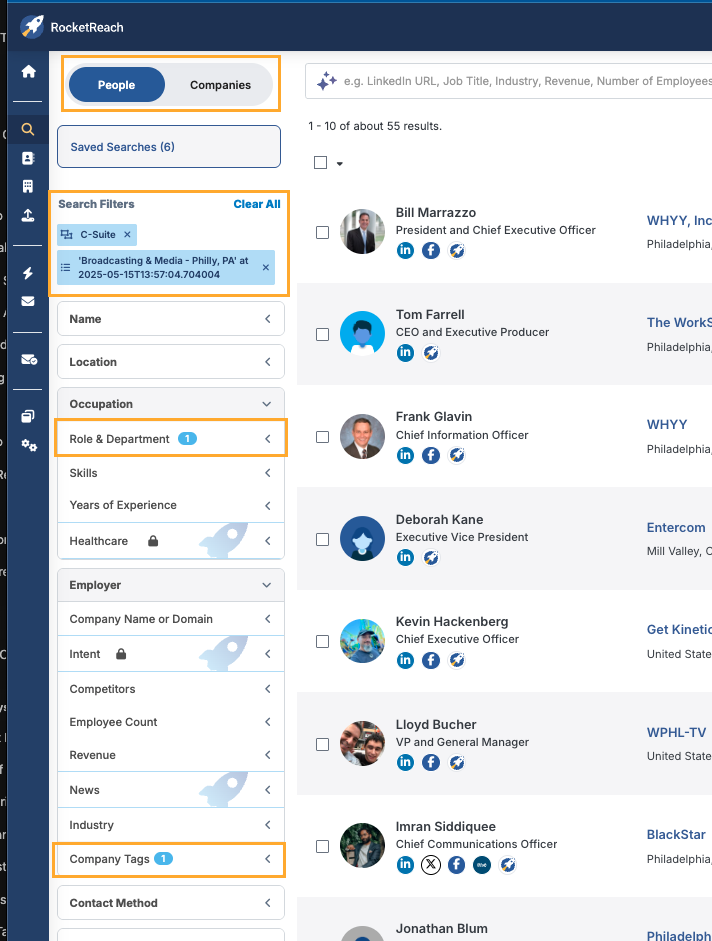Open Imran Siddiquee's X (Twitter) icon

tap(430, 865)
